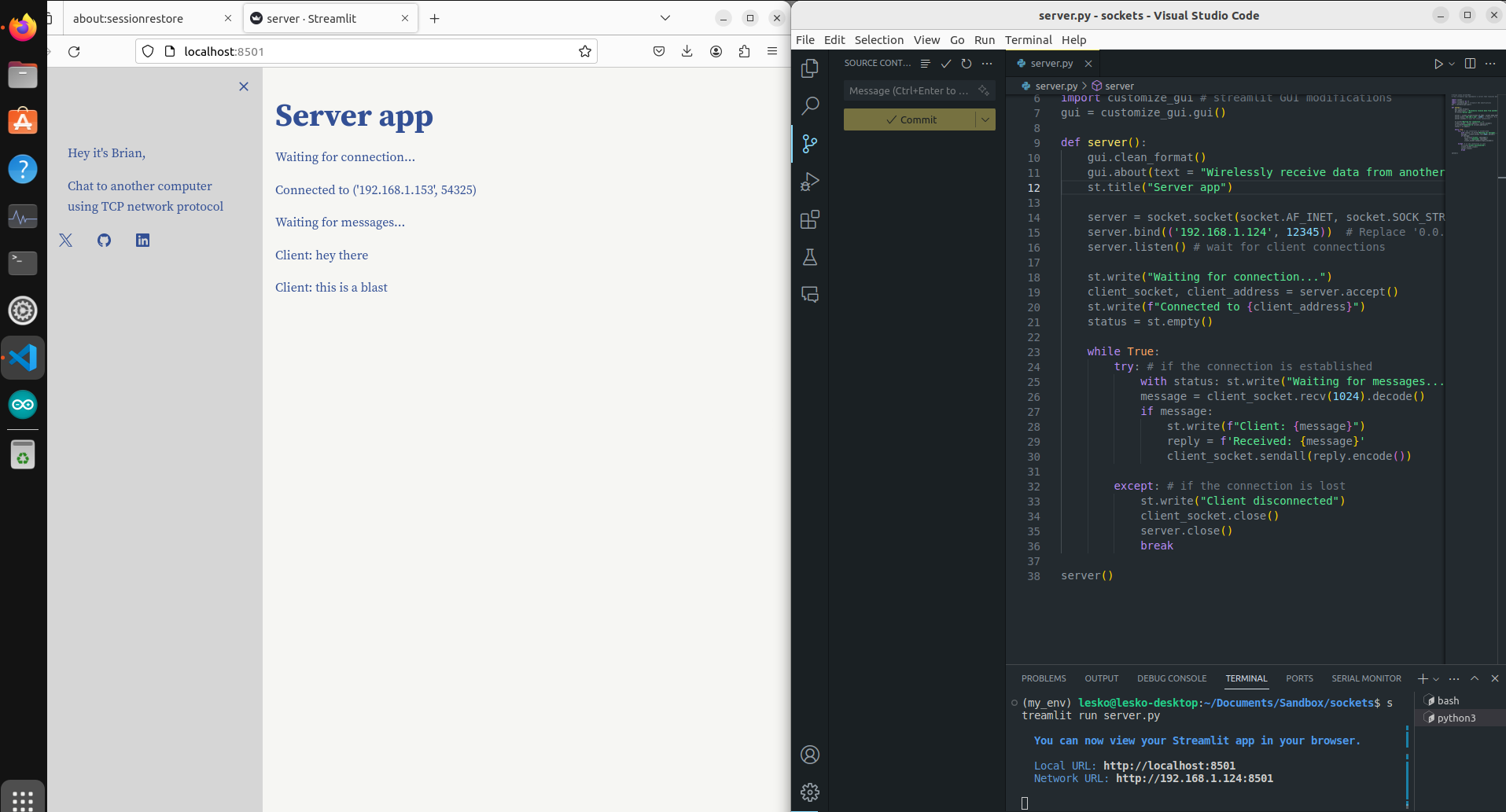Open source control more actions menu
Screen dimensions: 1506x812
(x=987, y=64)
